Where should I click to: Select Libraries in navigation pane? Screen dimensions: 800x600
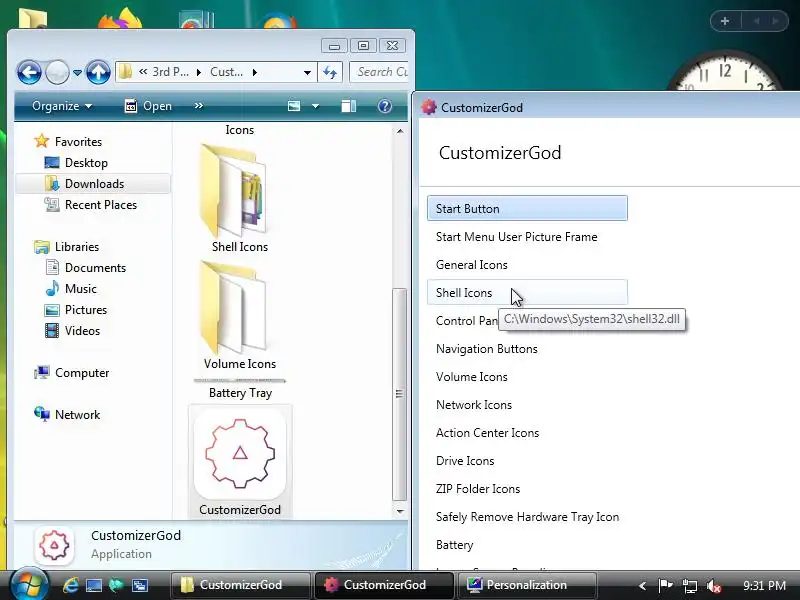coord(67,247)
